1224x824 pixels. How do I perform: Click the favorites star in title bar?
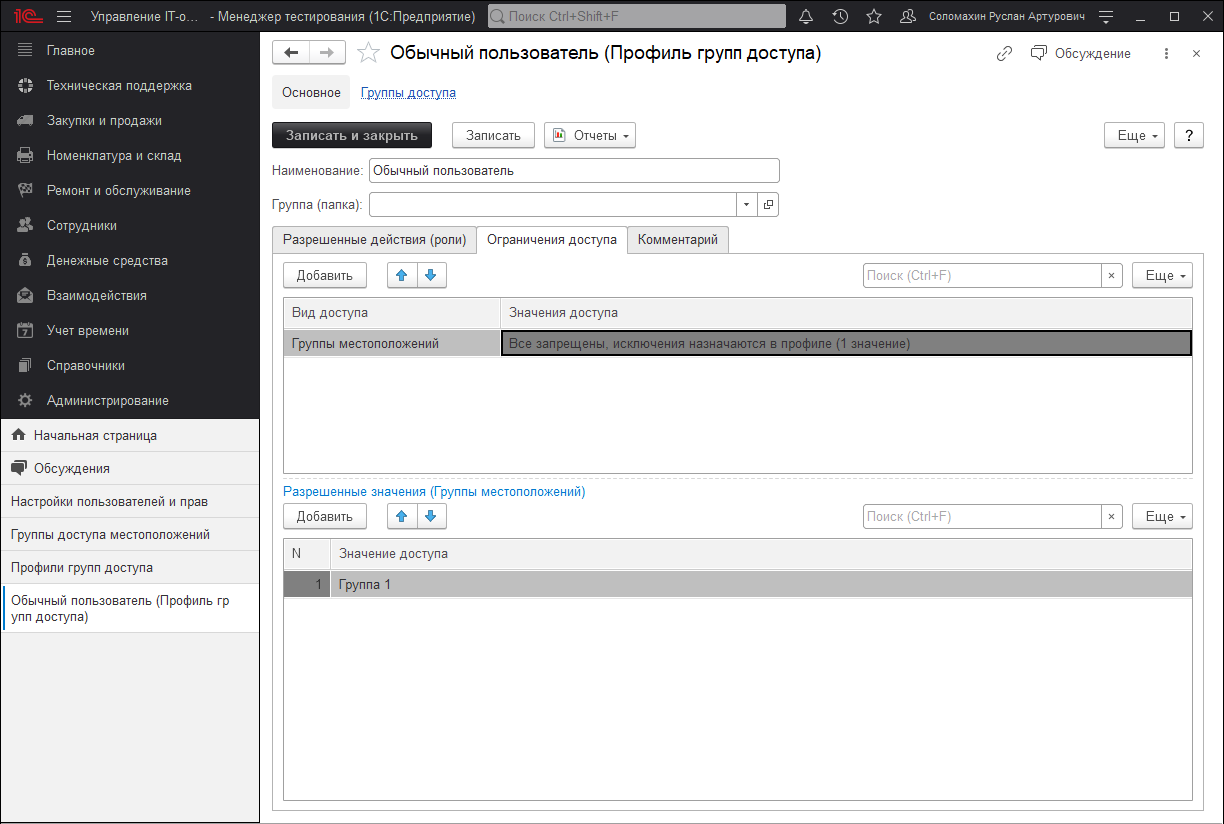tap(874, 17)
